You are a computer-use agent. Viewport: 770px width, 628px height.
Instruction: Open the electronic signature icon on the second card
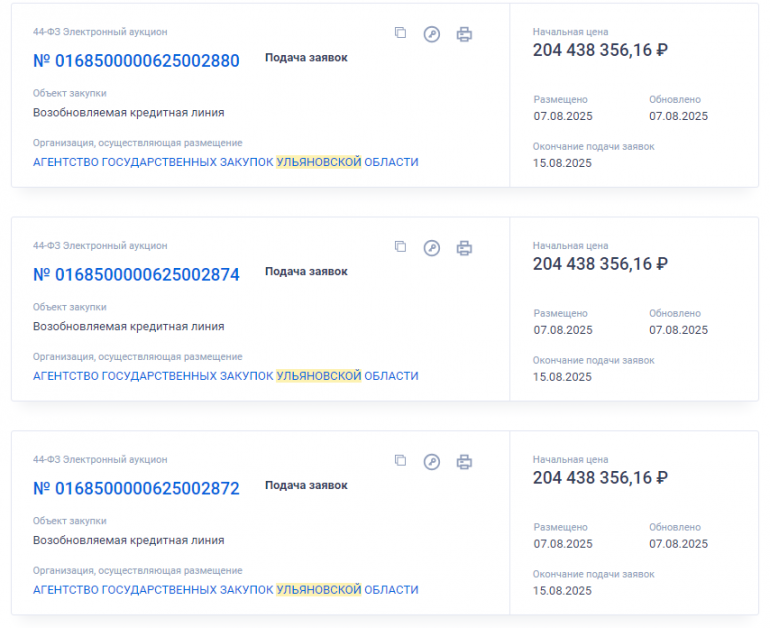click(432, 248)
